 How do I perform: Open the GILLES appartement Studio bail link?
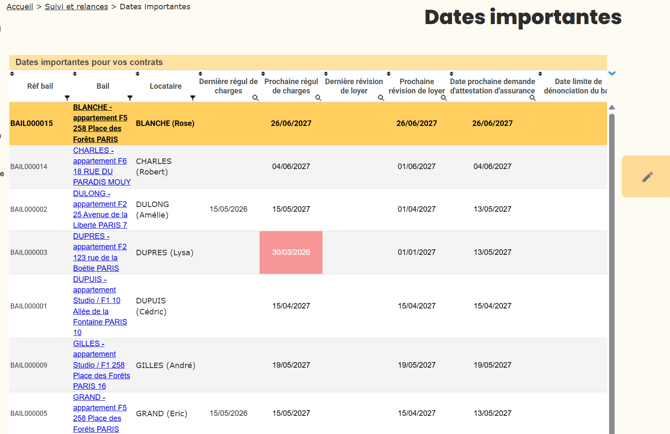(101, 365)
